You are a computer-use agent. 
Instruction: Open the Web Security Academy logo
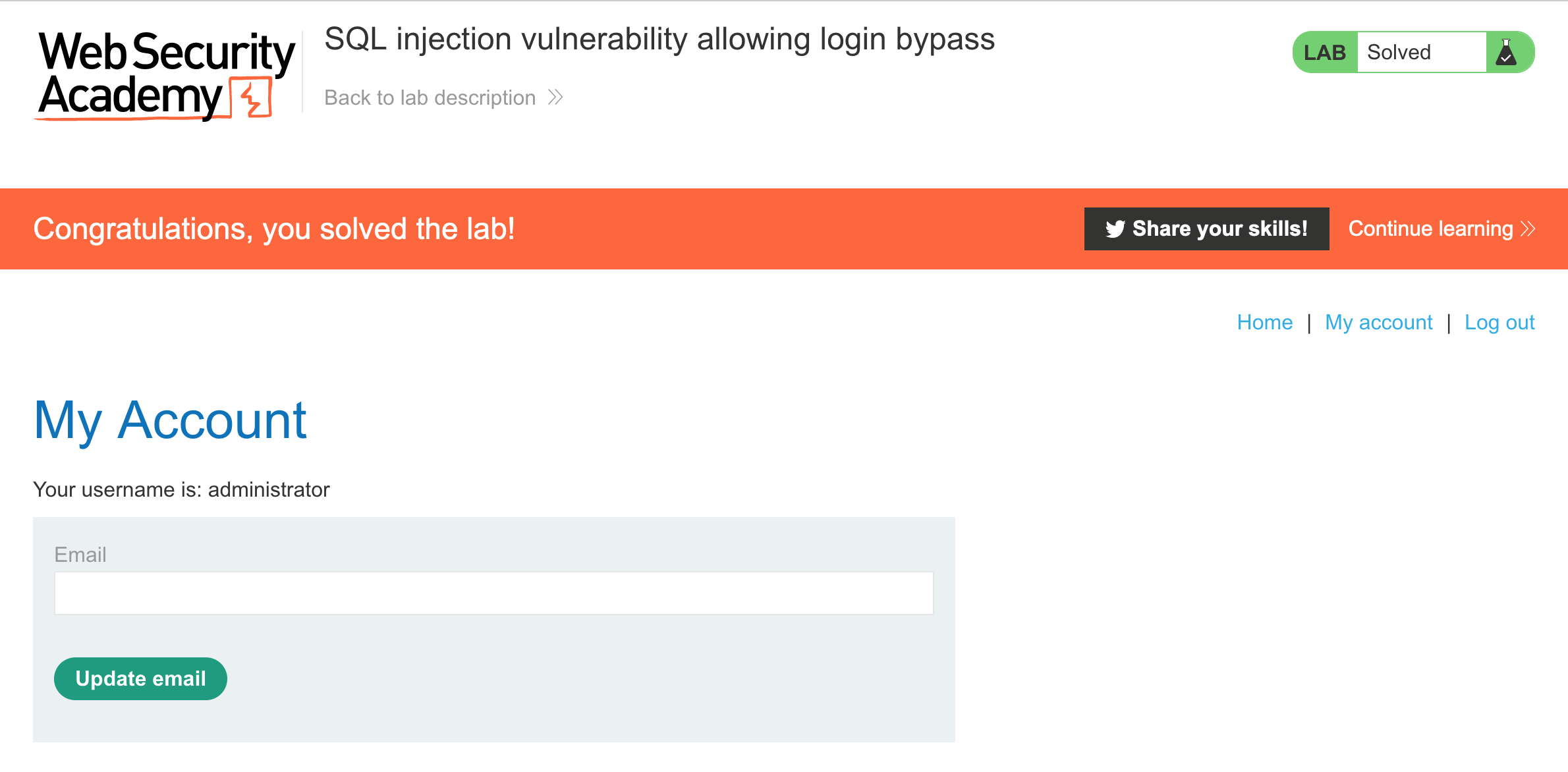(166, 76)
